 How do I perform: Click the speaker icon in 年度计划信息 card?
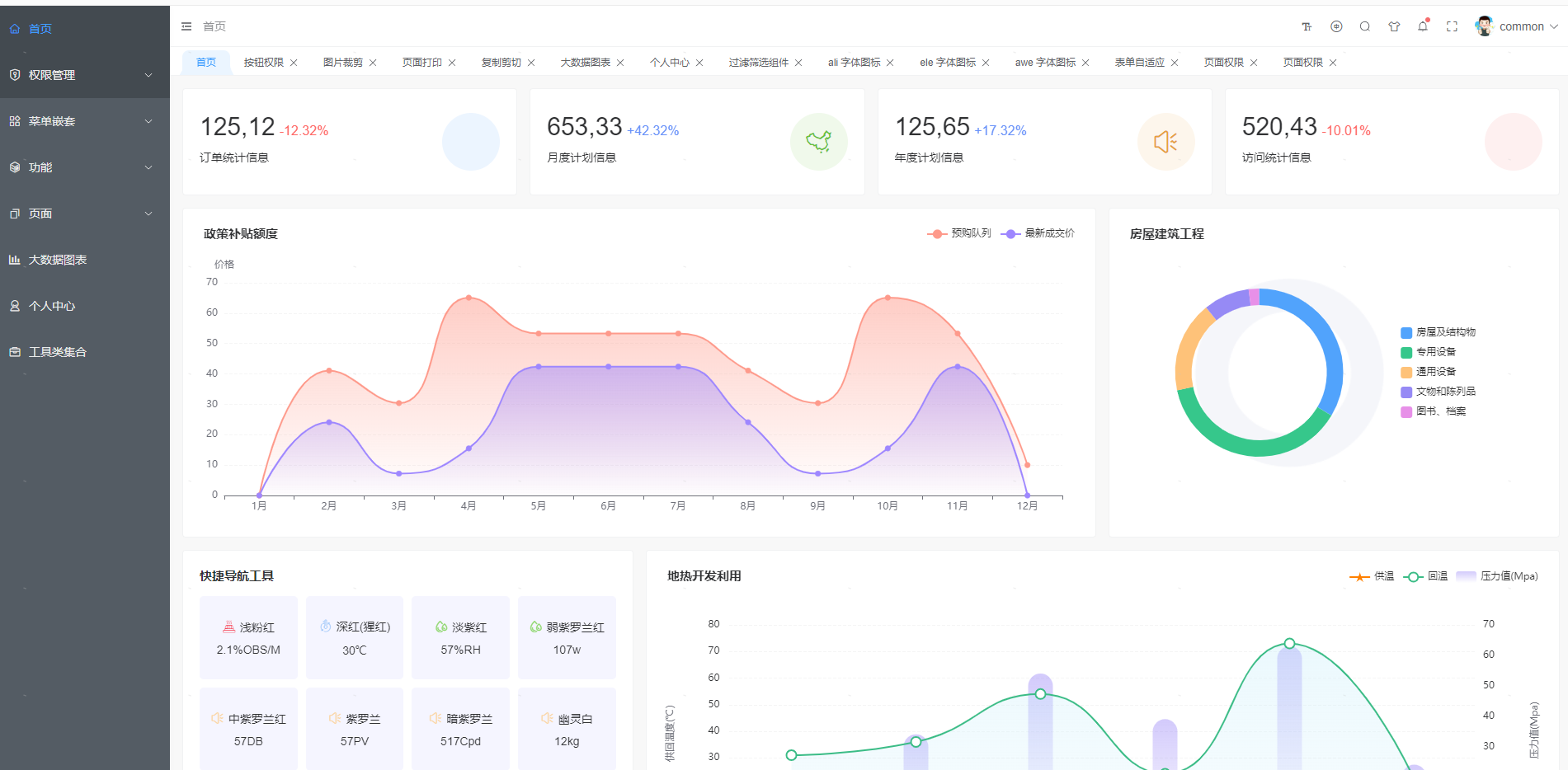point(1166,142)
